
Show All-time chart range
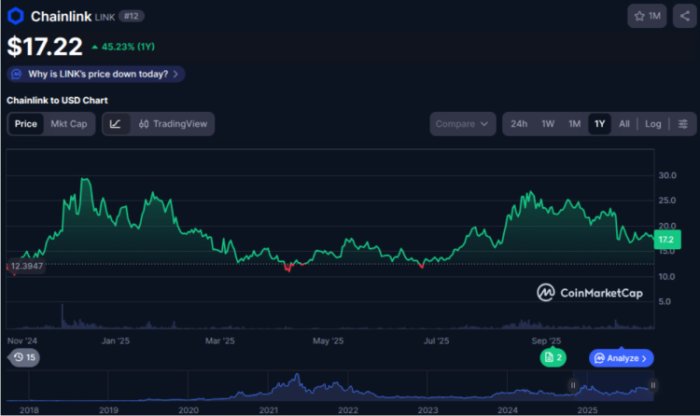pyautogui.click(x=624, y=124)
